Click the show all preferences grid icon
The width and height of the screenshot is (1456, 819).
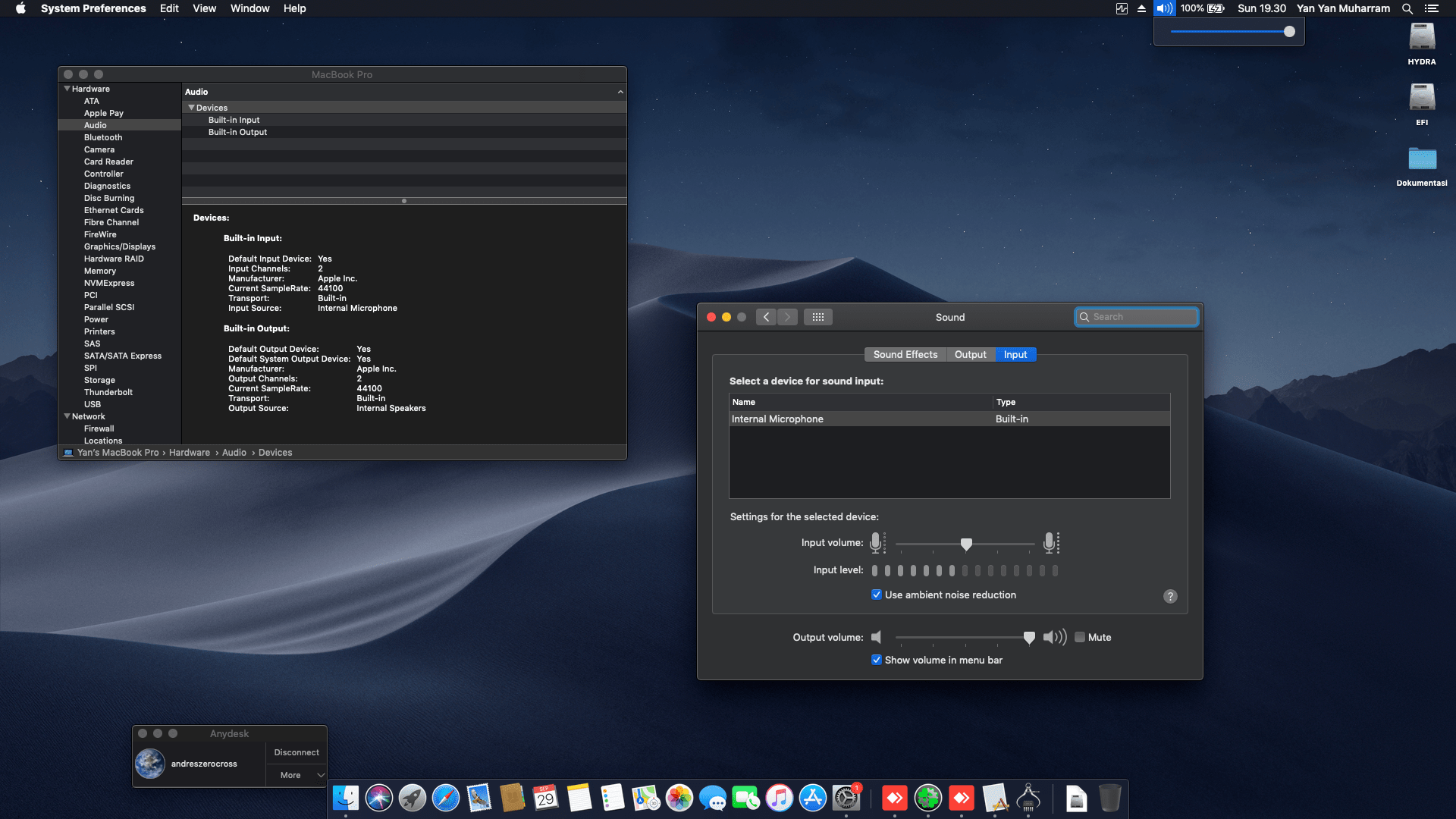pos(817,317)
